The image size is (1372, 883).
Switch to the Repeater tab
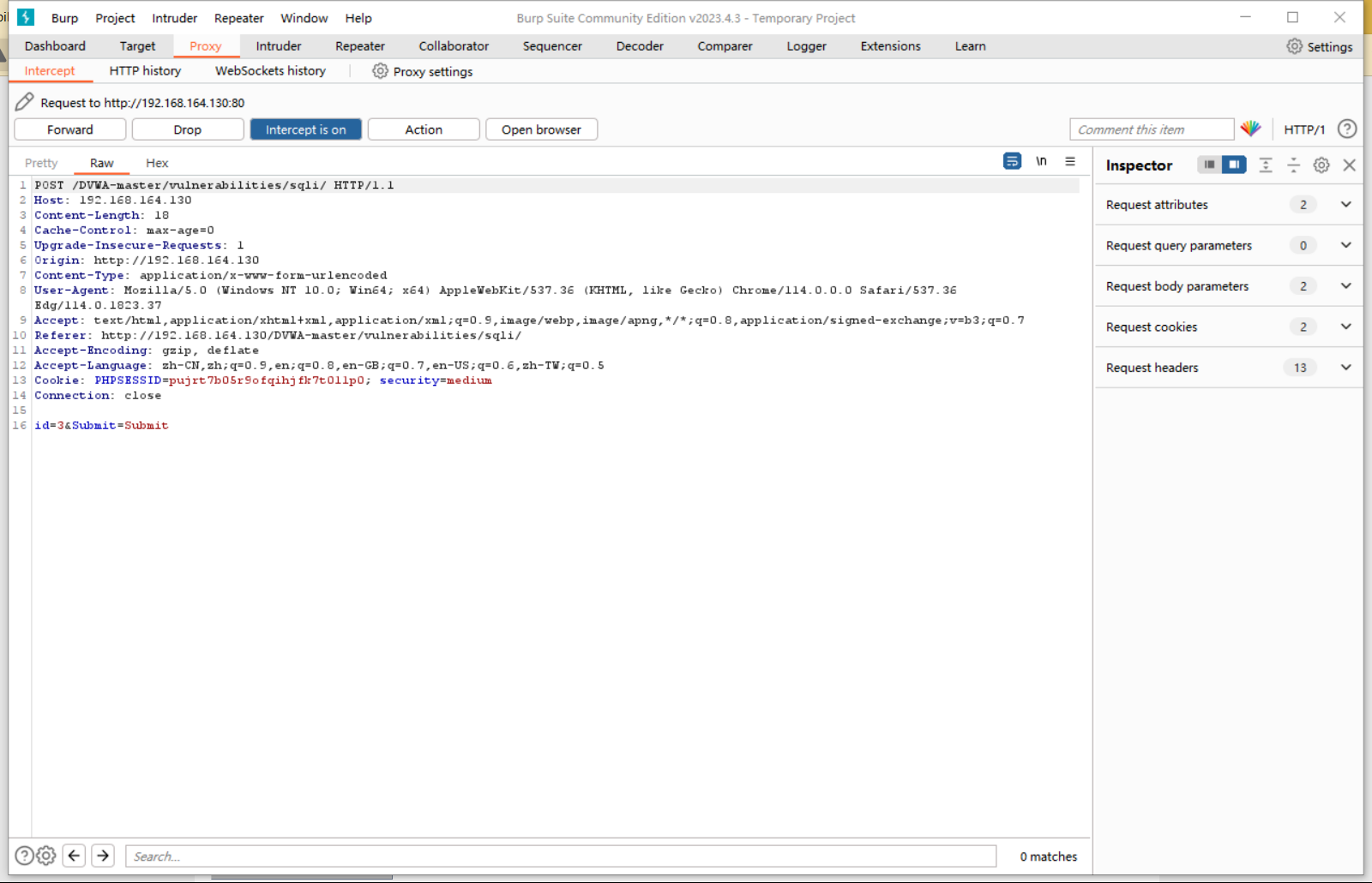360,46
